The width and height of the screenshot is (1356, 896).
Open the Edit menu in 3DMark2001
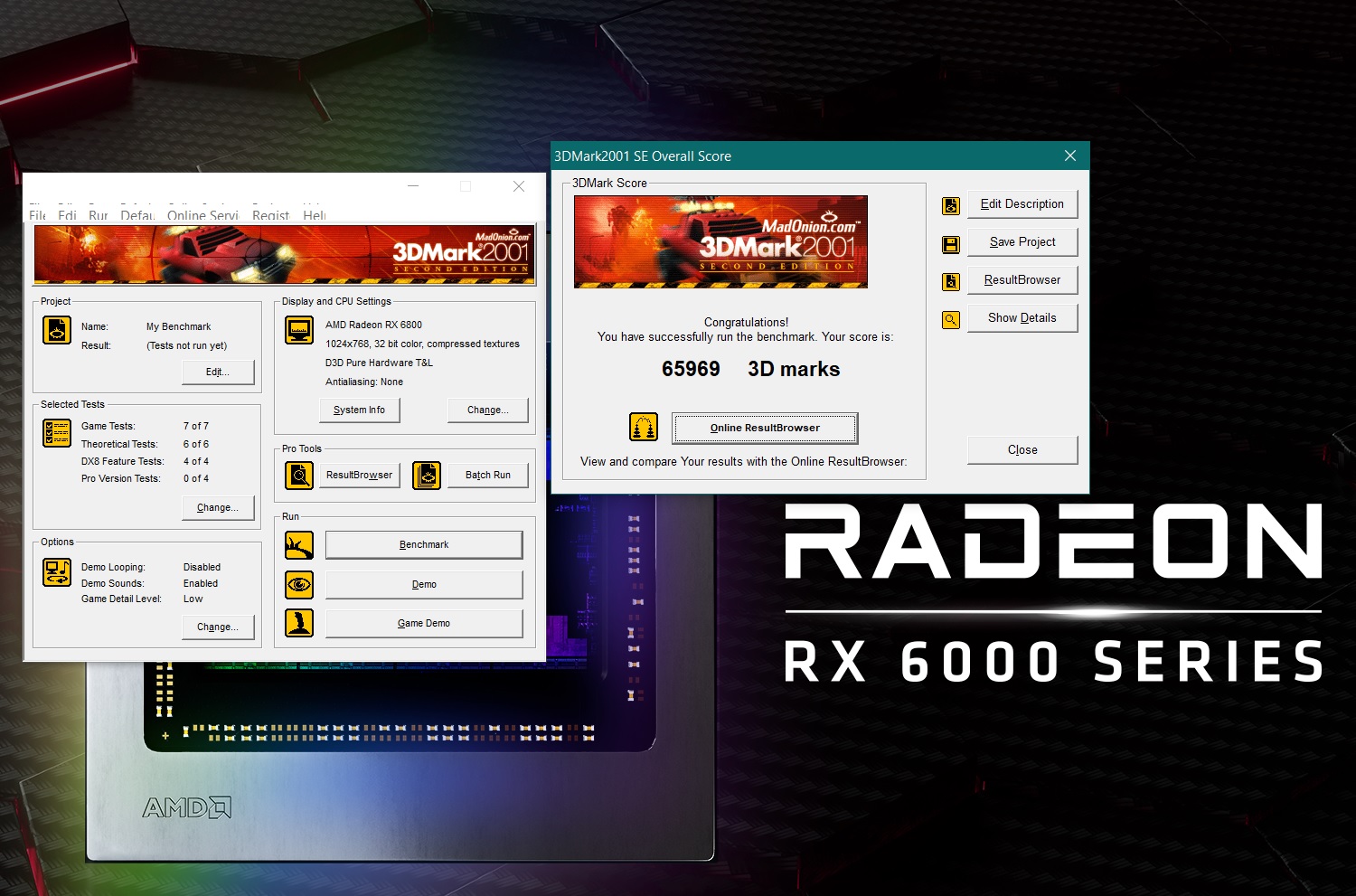tap(67, 215)
